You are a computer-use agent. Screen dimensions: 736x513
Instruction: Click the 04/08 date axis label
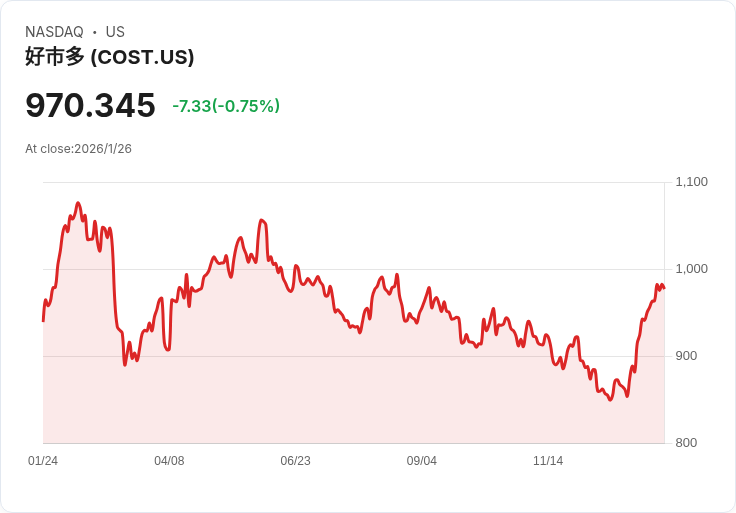point(169,461)
